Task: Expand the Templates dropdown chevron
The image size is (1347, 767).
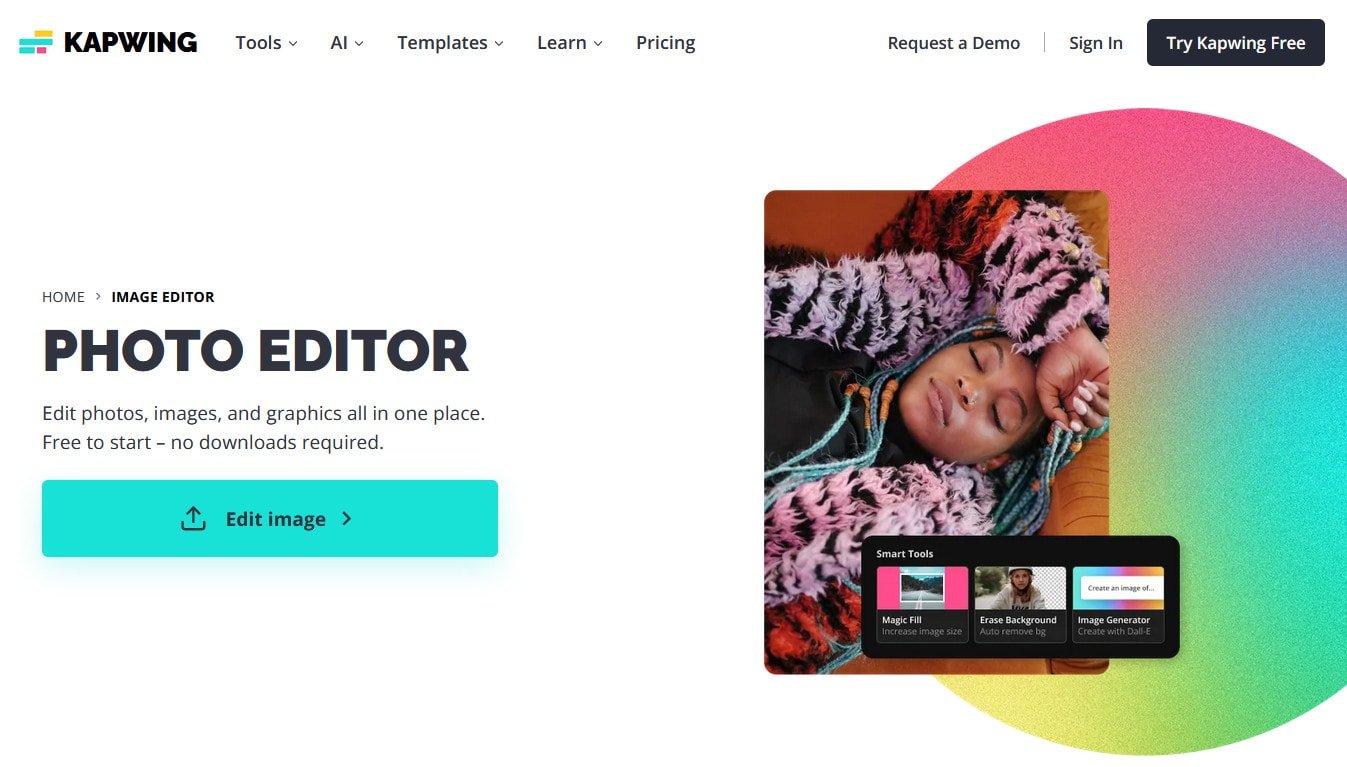Action: (x=499, y=44)
